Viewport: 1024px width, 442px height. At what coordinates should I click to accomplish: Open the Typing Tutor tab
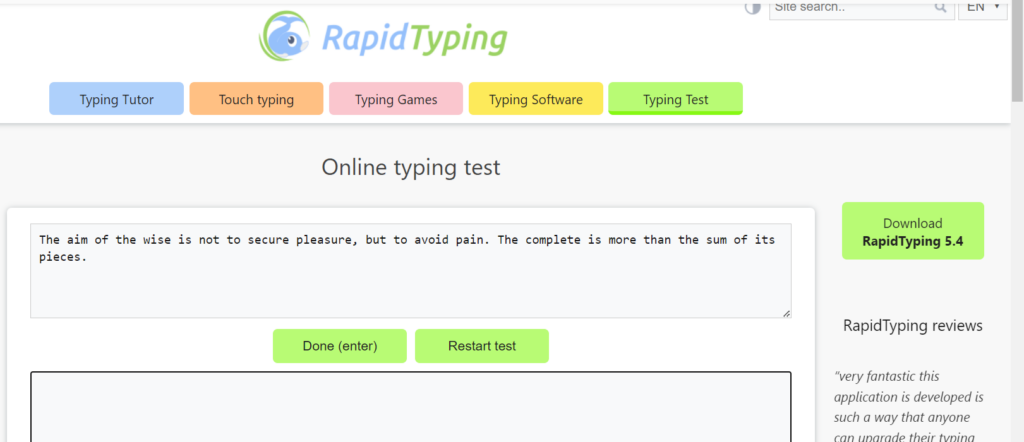tap(116, 99)
